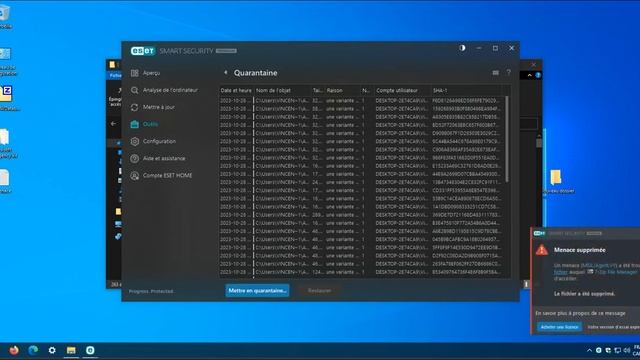Open Aide et assistance in the sidebar
Screen dimensions: 640x360
(158, 159)
